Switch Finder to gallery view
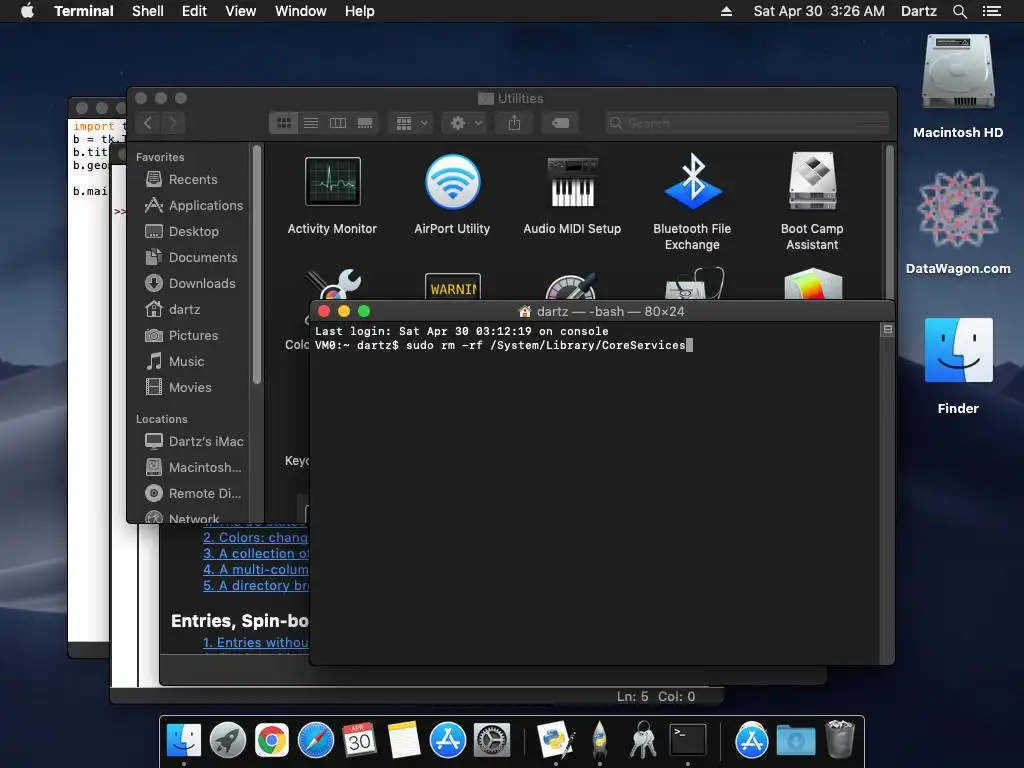Screen dimensions: 1024x768 pyautogui.click(x=365, y=123)
